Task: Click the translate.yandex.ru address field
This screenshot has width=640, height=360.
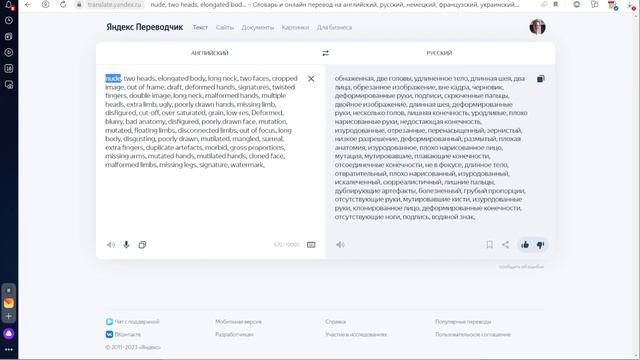Action: [115, 4]
